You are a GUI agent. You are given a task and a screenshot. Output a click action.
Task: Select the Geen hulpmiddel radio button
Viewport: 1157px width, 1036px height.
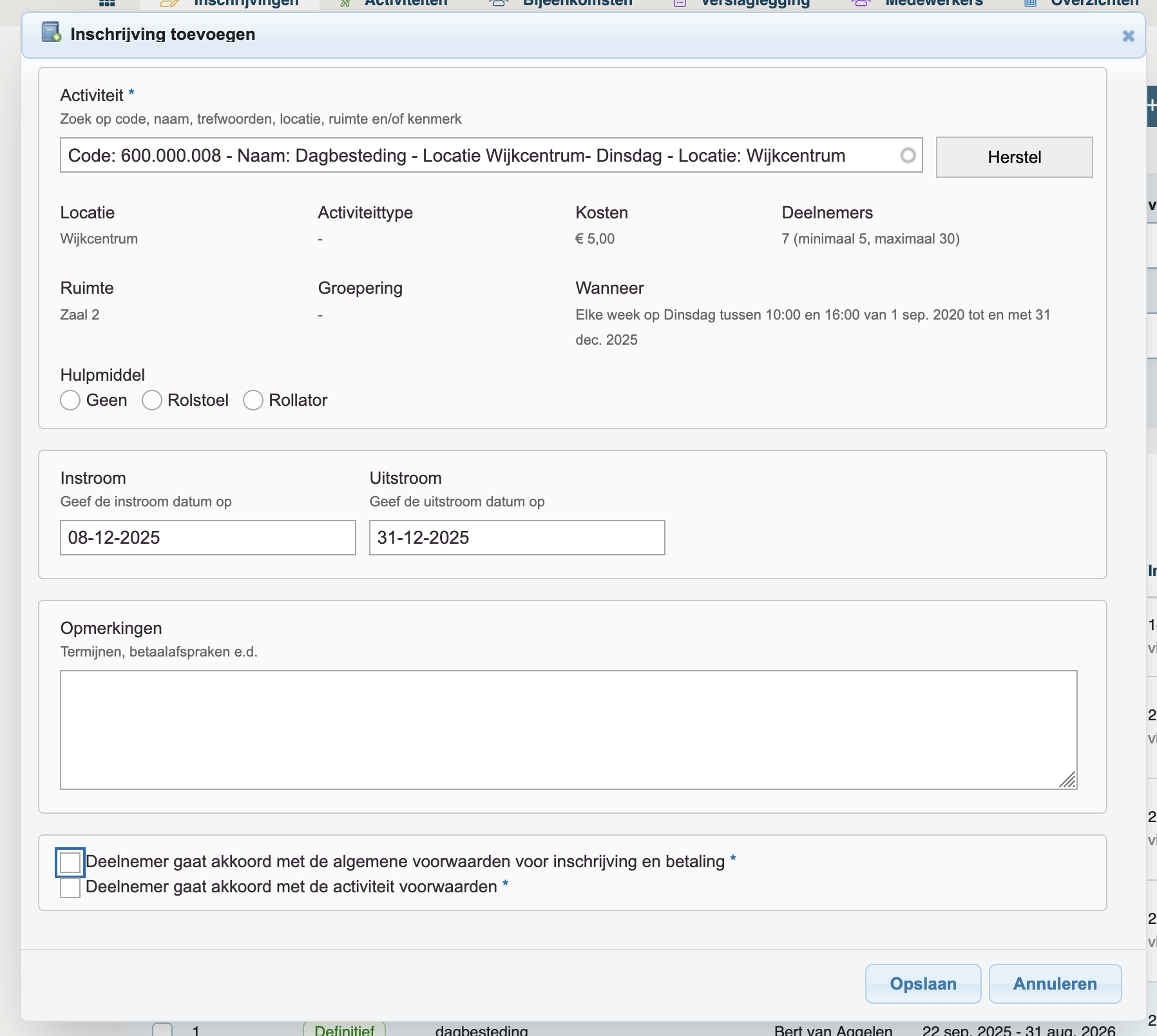pyautogui.click(x=70, y=400)
